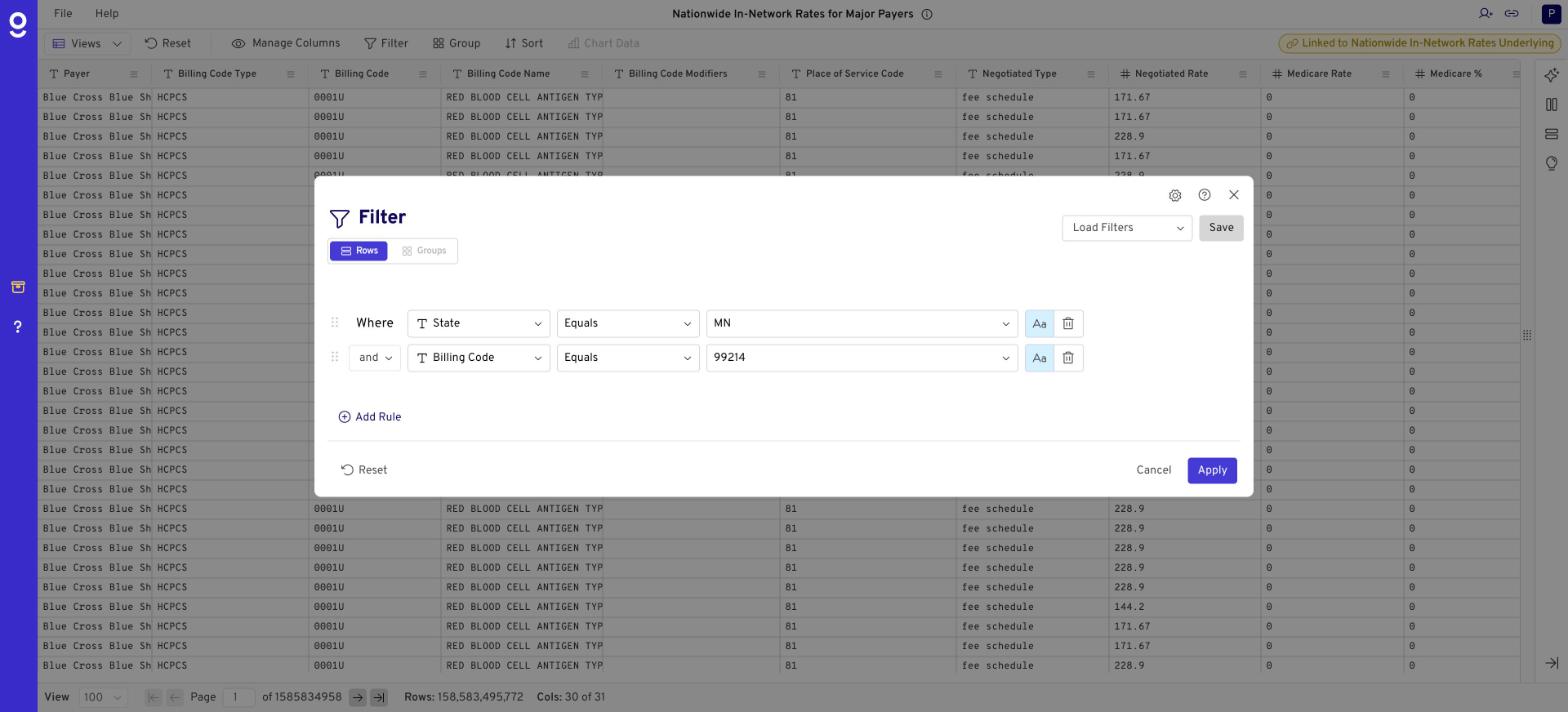Click the Filter funnel icon in the dialog title
The image size is (1568, 712).
pyautogui.click(x=339, y=218)
